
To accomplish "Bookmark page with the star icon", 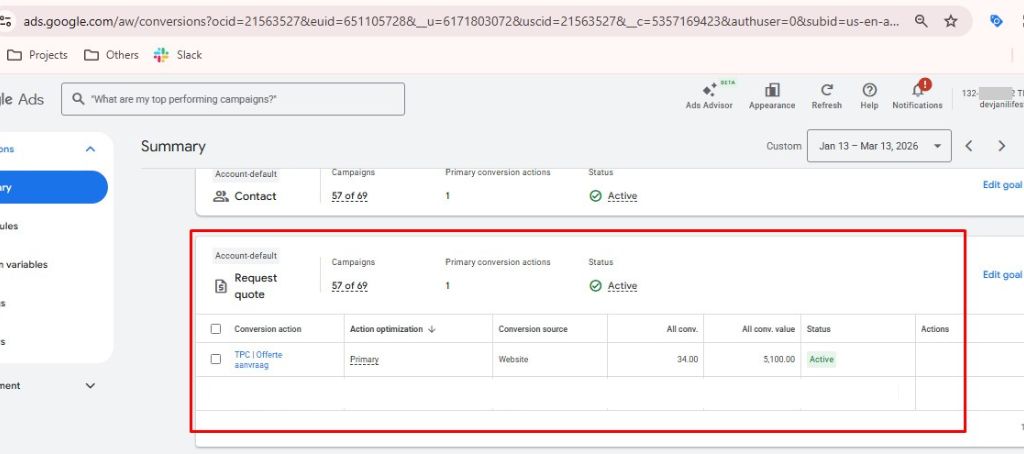I will click(x=950, y=21).
